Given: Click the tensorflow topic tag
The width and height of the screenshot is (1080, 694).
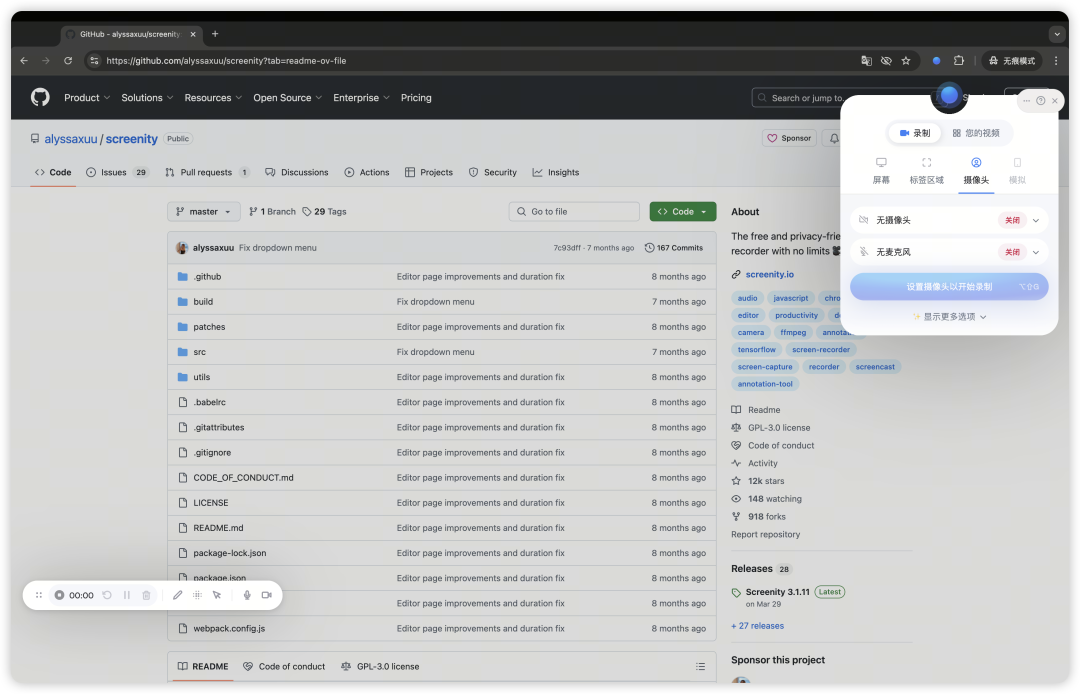Looking at the screenshot, I should (756, 350).
